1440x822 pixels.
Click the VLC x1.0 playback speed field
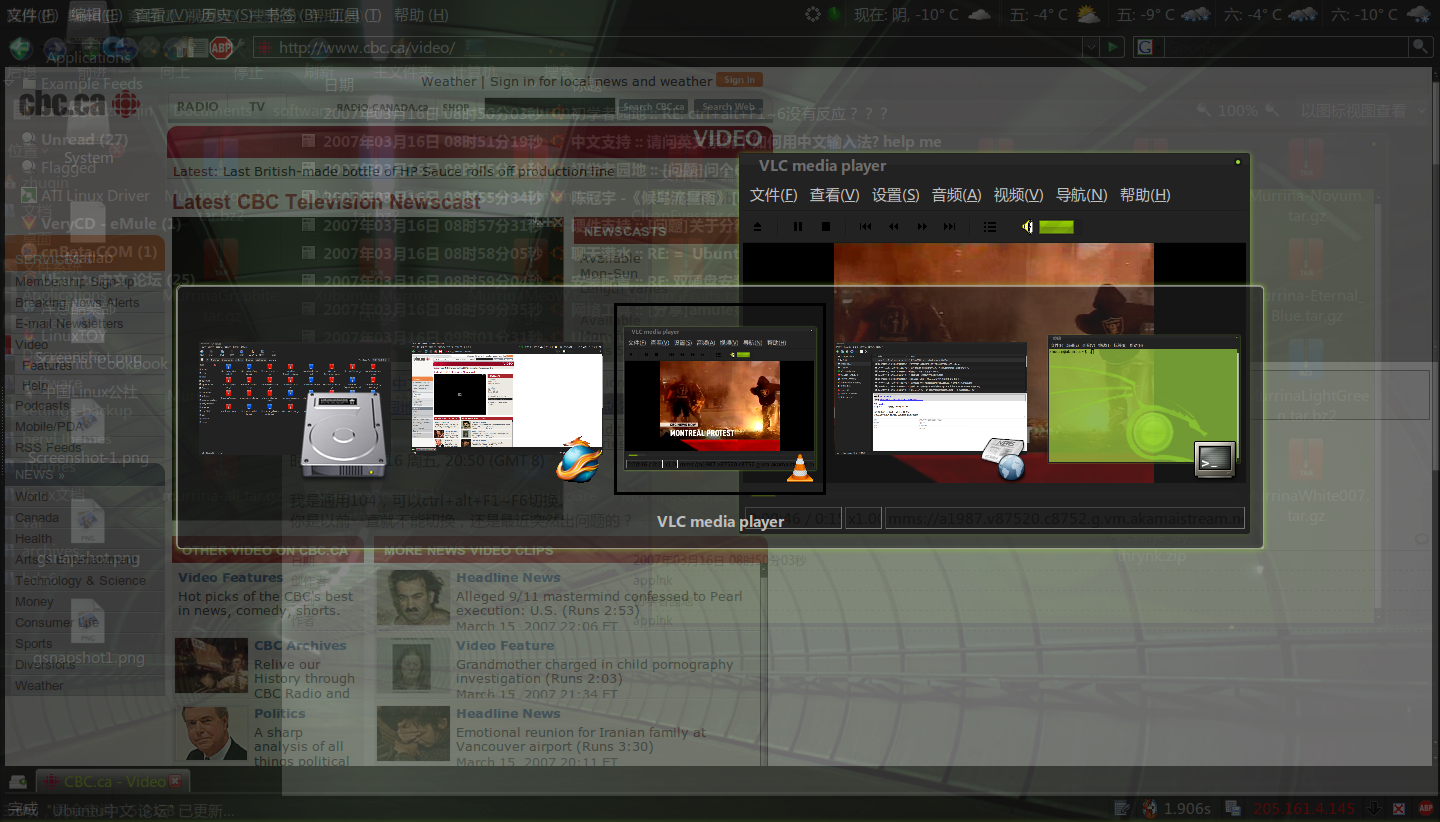(x=863, y=518)
